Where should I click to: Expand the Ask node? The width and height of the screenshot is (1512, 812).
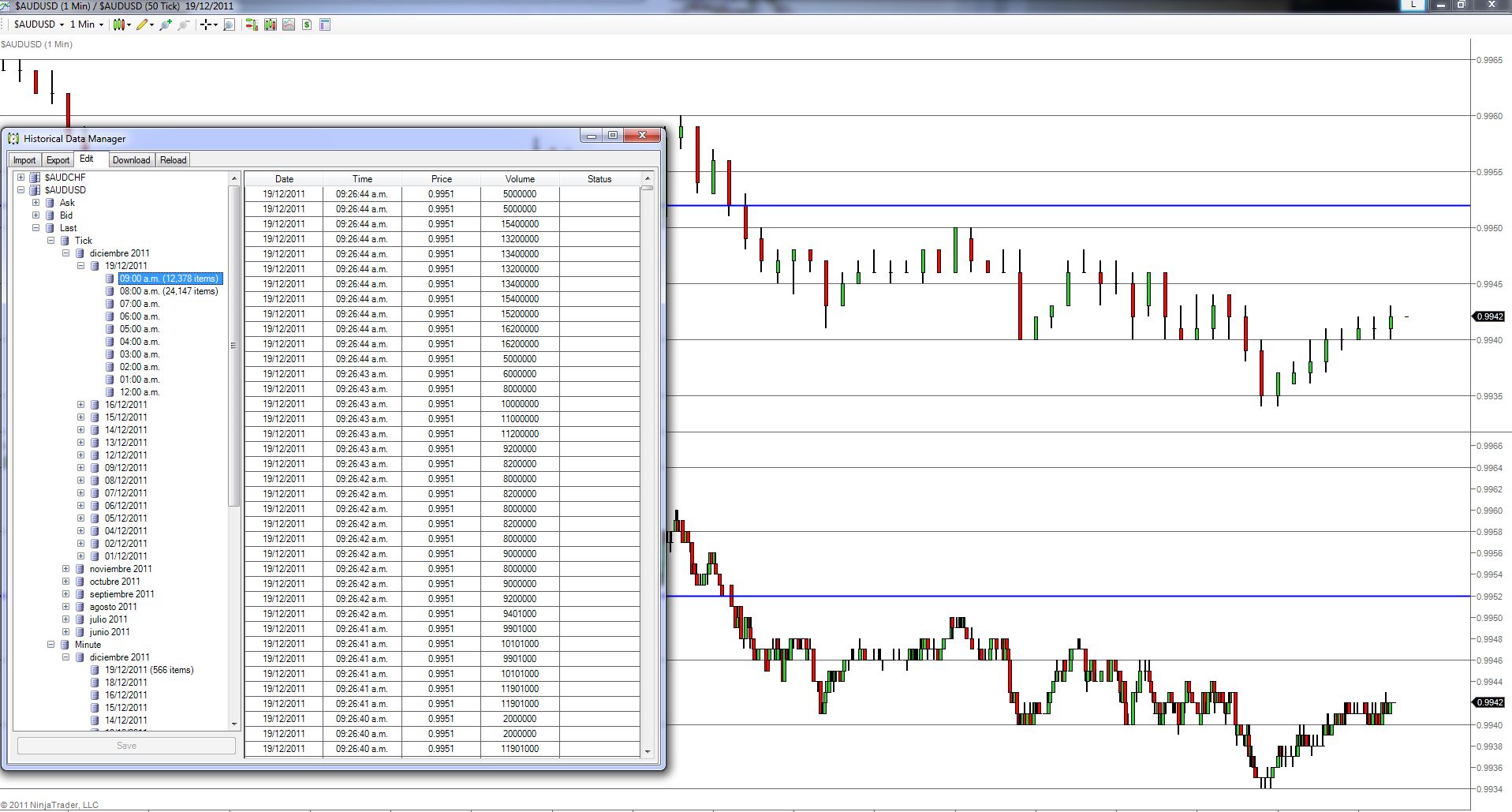[x=35, y=203]
